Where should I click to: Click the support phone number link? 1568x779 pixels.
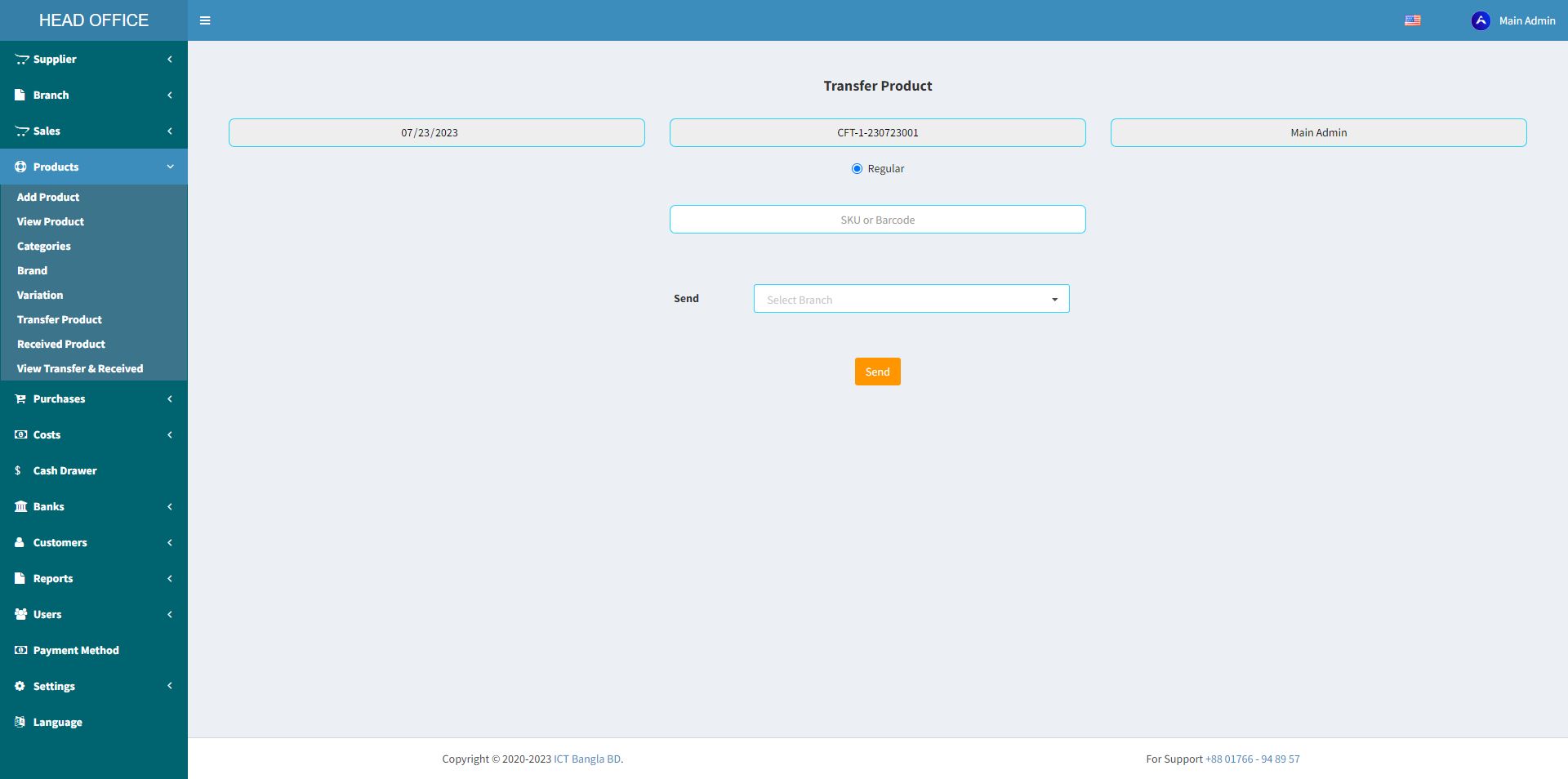click(1253, 759)
